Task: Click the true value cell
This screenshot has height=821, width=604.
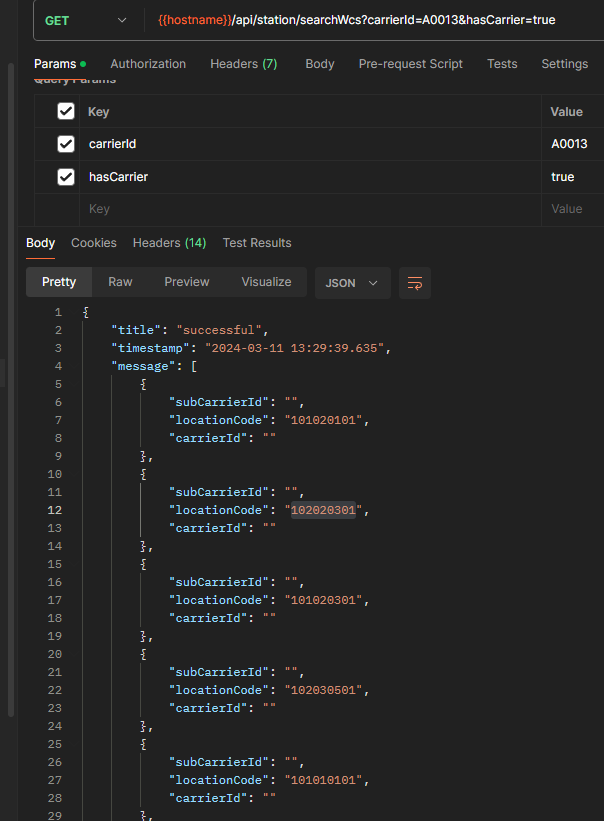Action: click(572, 177)
